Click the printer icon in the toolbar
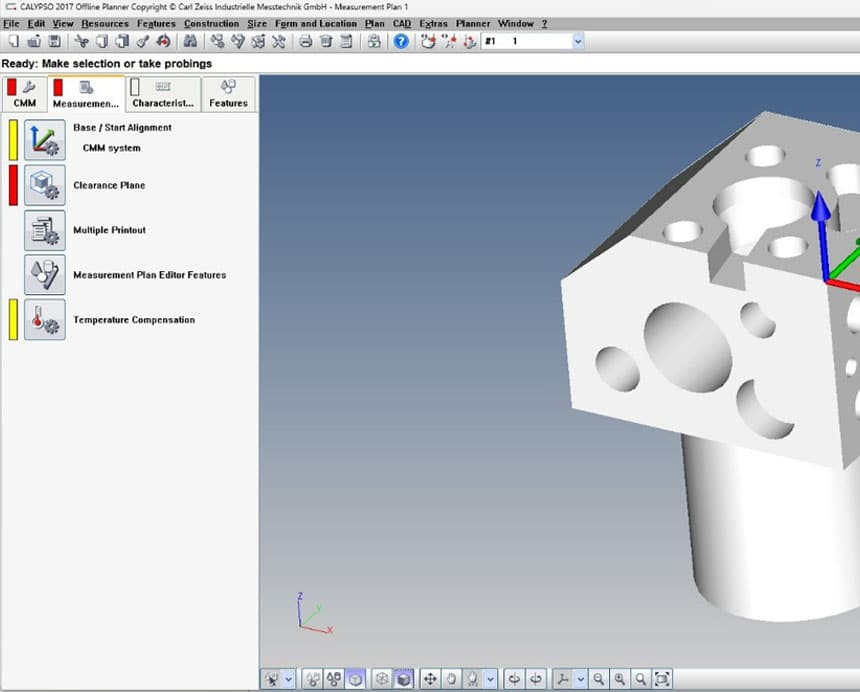Viewport: 860px width, 692px height. (306, 41)
